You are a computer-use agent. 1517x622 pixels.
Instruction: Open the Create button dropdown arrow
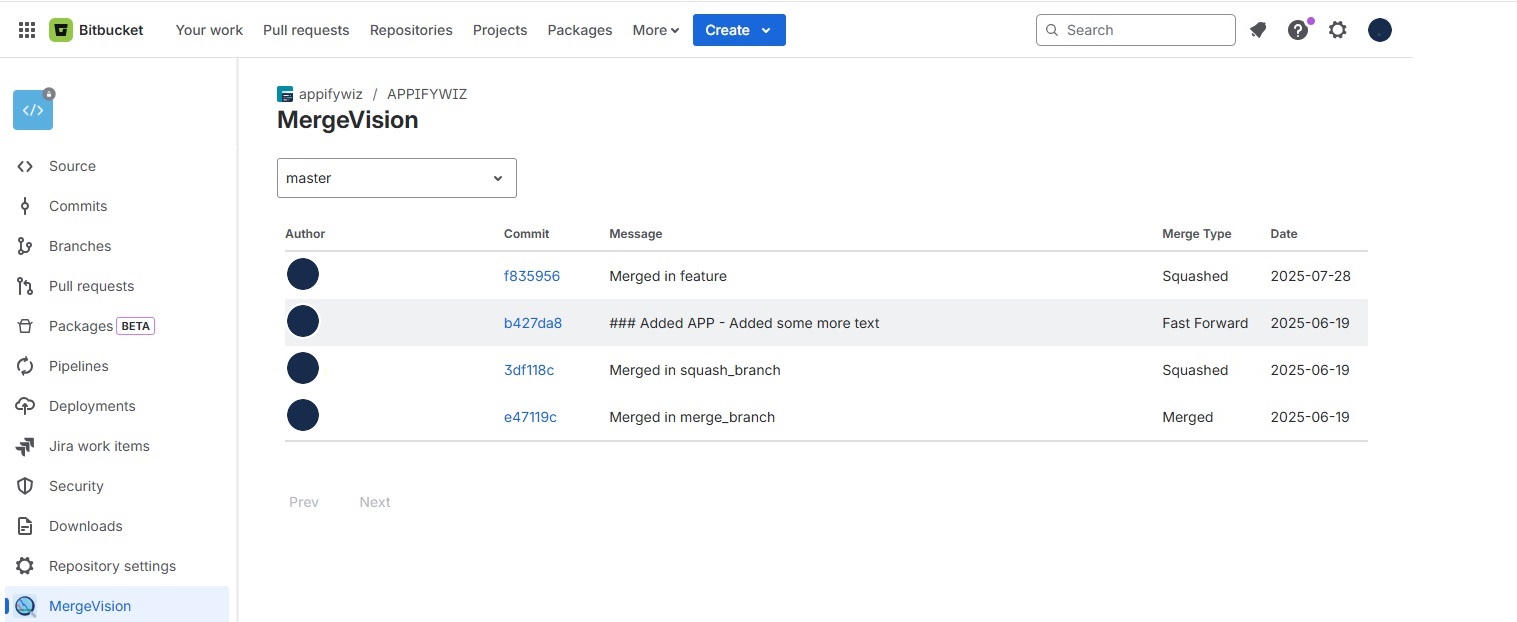click(x=766, y=30)
